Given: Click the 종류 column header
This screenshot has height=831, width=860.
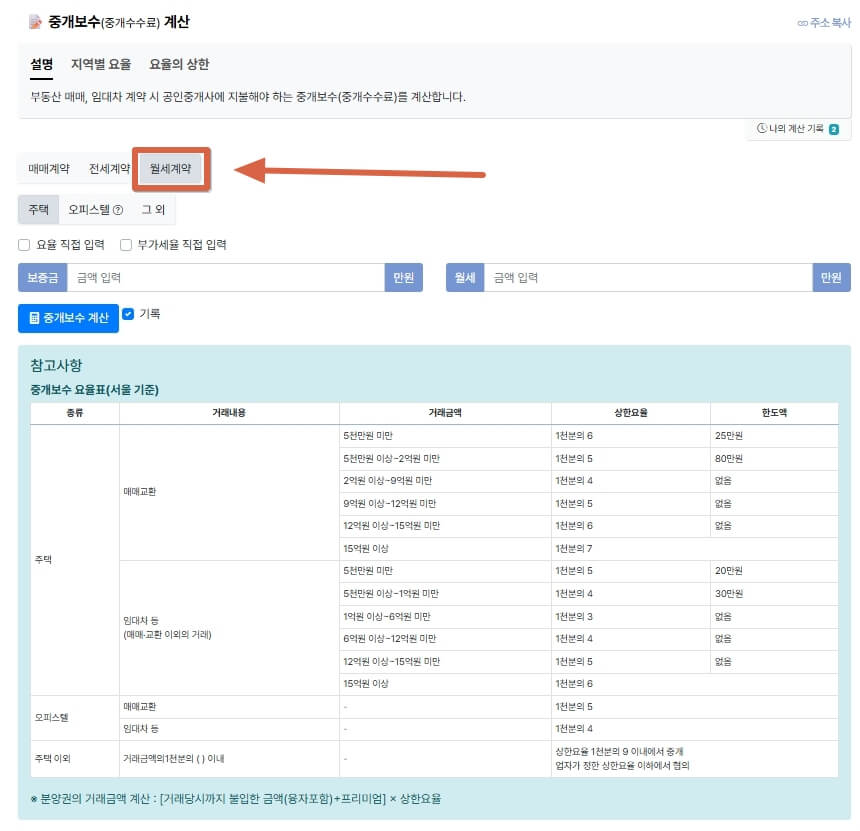Looking at the screenshot, I should (x=75, y=413).
